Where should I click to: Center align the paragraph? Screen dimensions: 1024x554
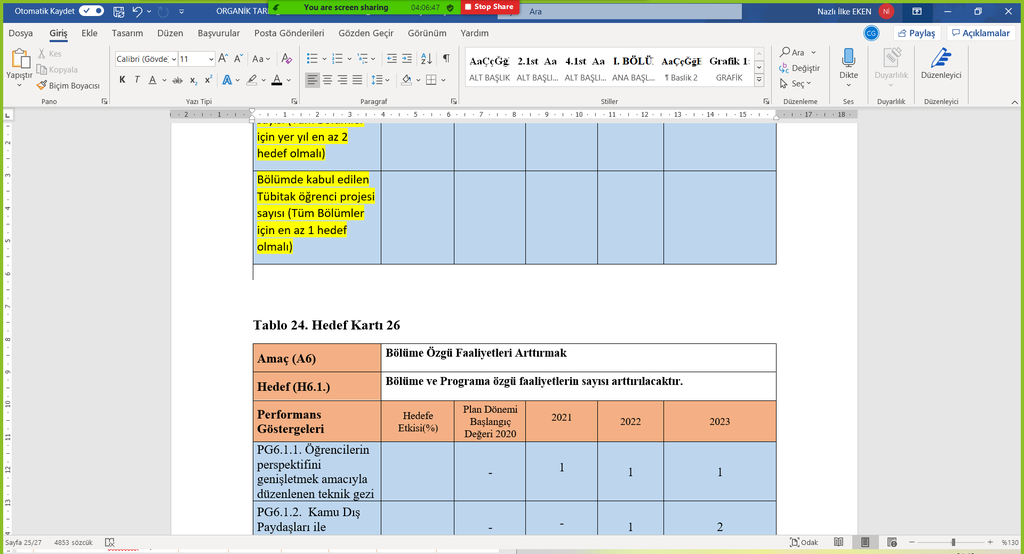(x=327, y=80)
